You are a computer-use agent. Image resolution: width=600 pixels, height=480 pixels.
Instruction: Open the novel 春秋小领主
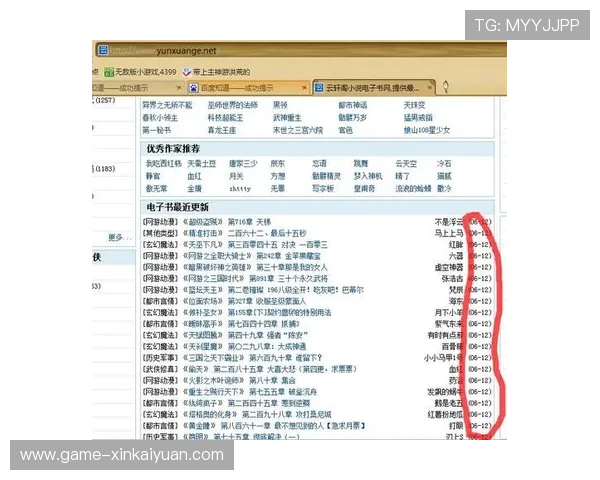tap(160, 118)
